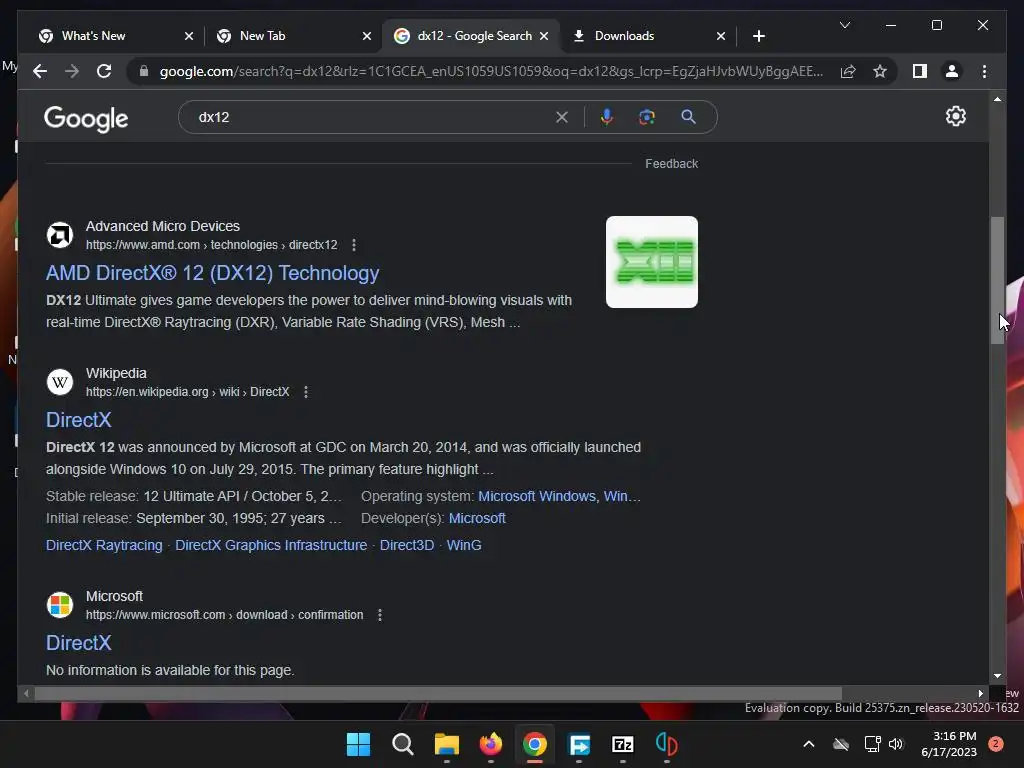Submit search with the magnifier icon

pos(688,117)
